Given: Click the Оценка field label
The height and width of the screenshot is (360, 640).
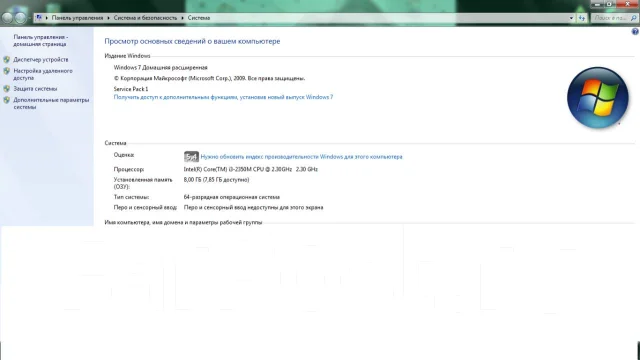Looking at the screenshot, I should coord(124,155).
